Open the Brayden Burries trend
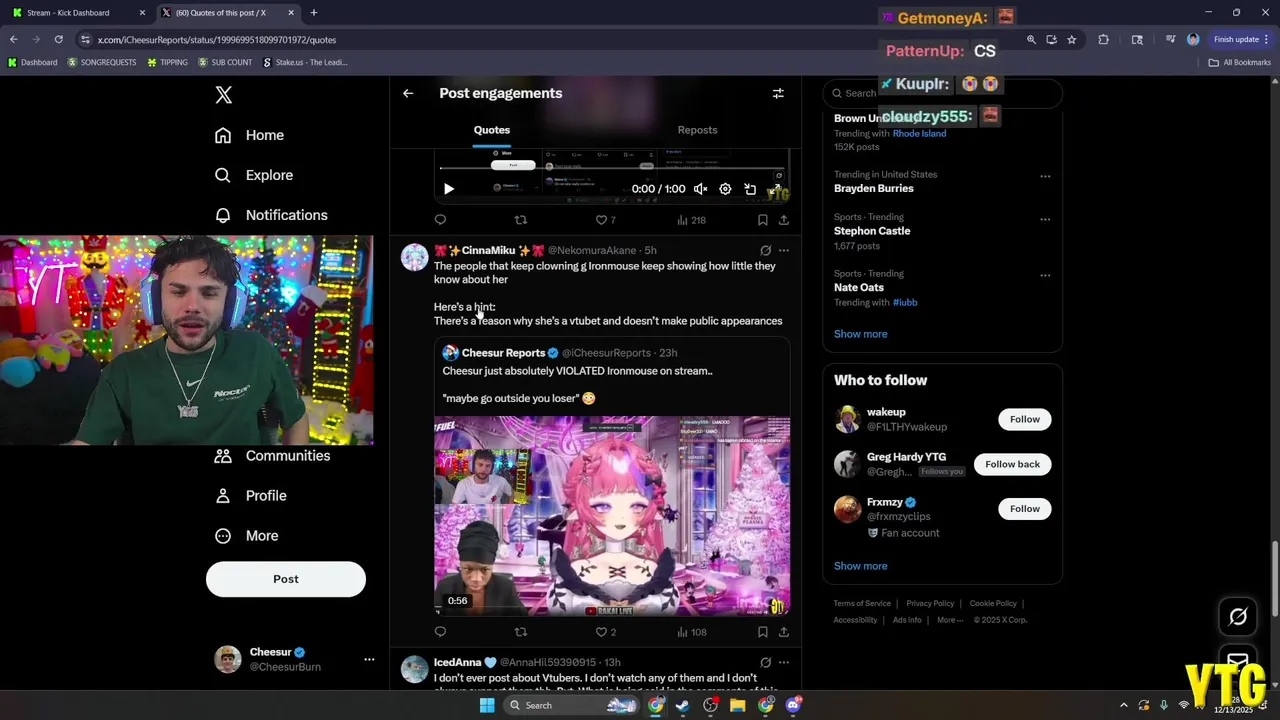 pos(874,188)
